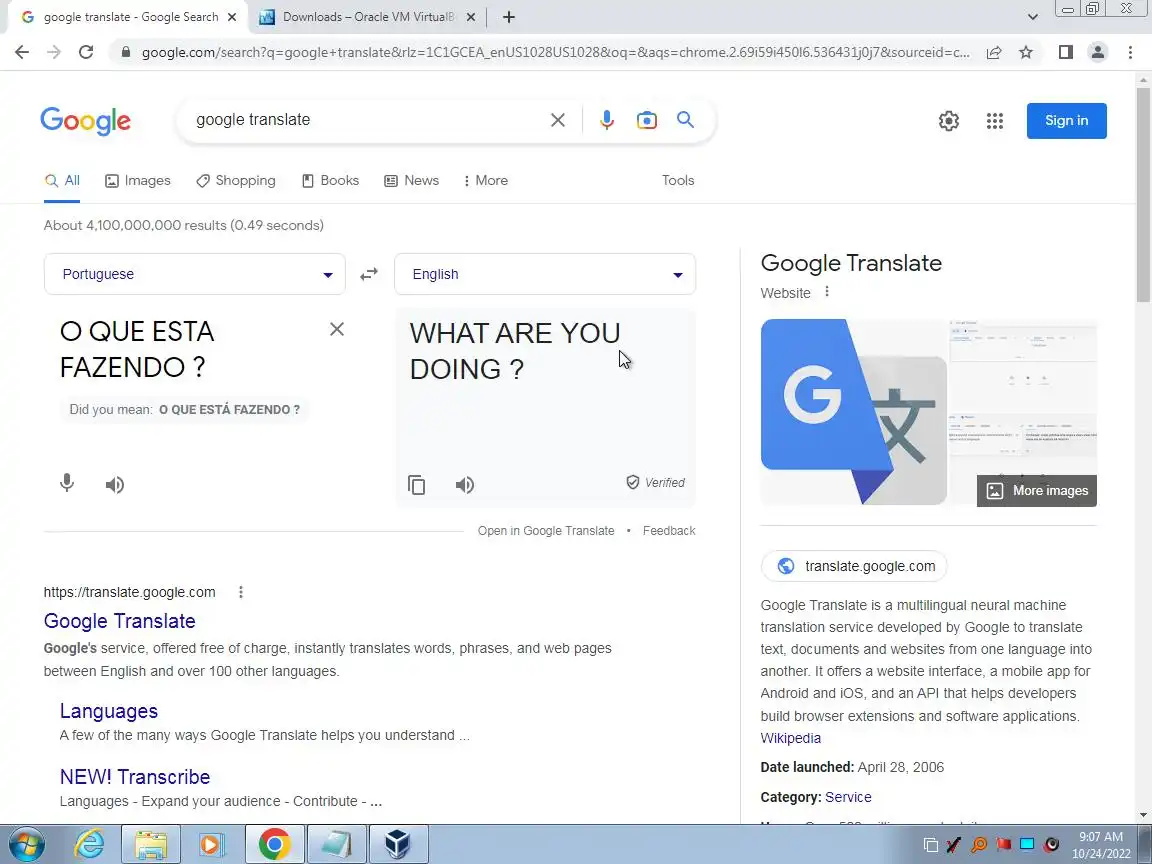The height and width of the screenshot is (864, 1152).
Task: Open Chrome profile avatar
Action: click(1098, 52)
